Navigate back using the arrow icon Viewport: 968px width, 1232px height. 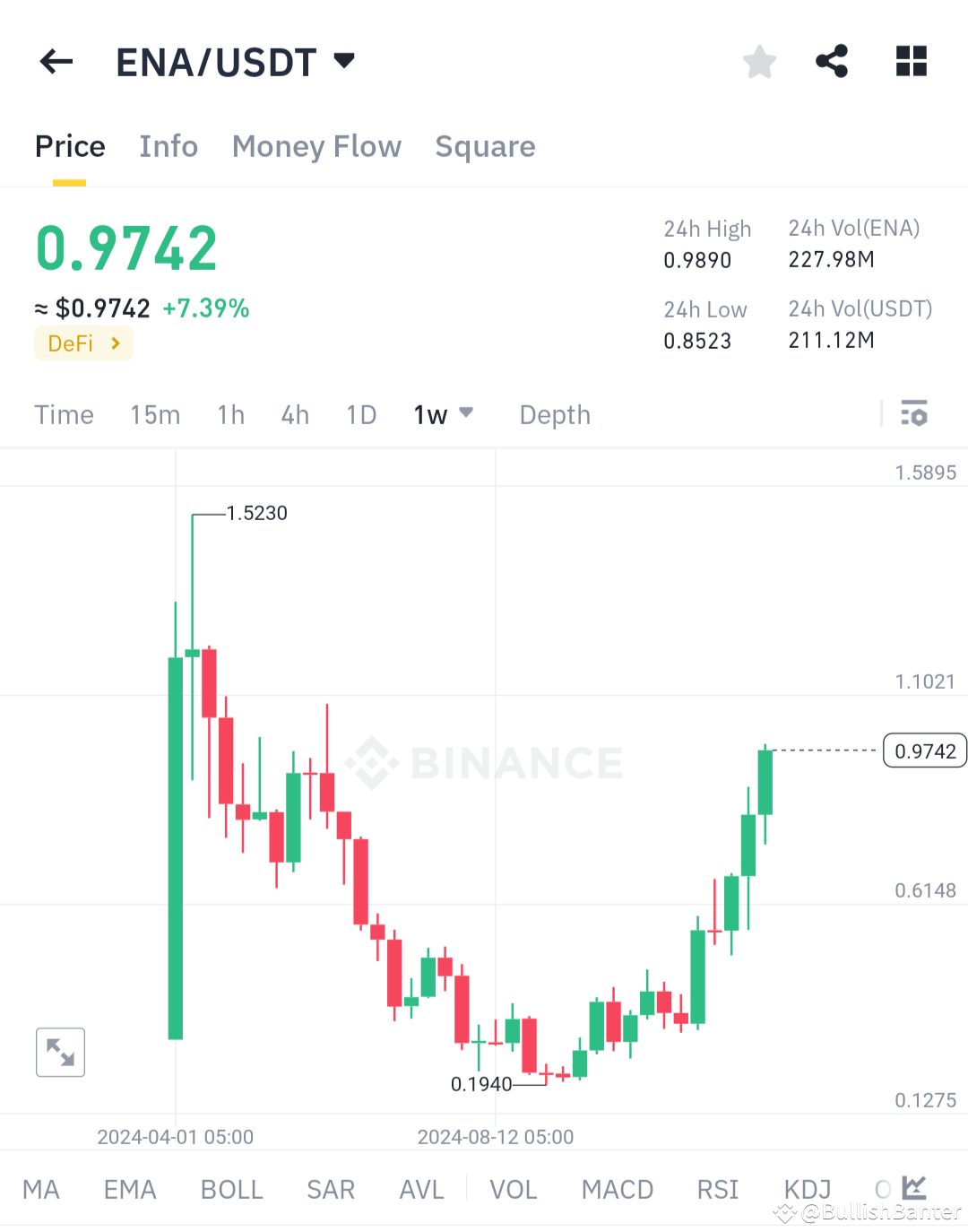pos(56,61)
